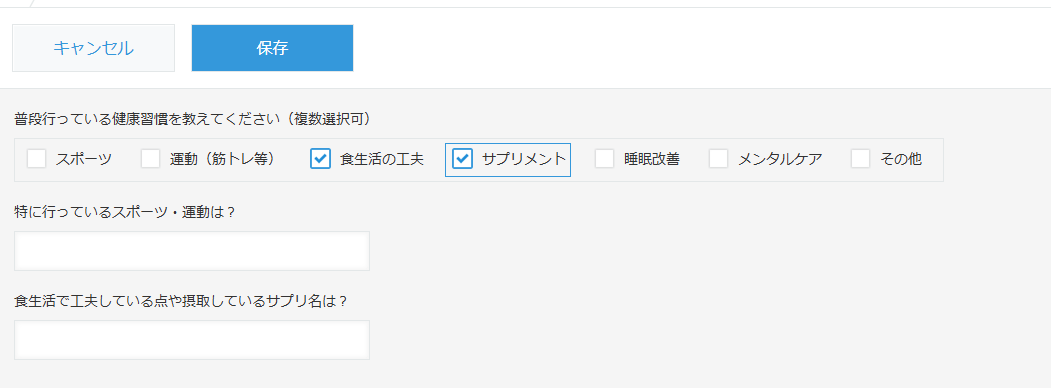This screenshot has width=1051, height=388.
Task: Tick the スポーツ checkbox
Action: tap(37, 159)
